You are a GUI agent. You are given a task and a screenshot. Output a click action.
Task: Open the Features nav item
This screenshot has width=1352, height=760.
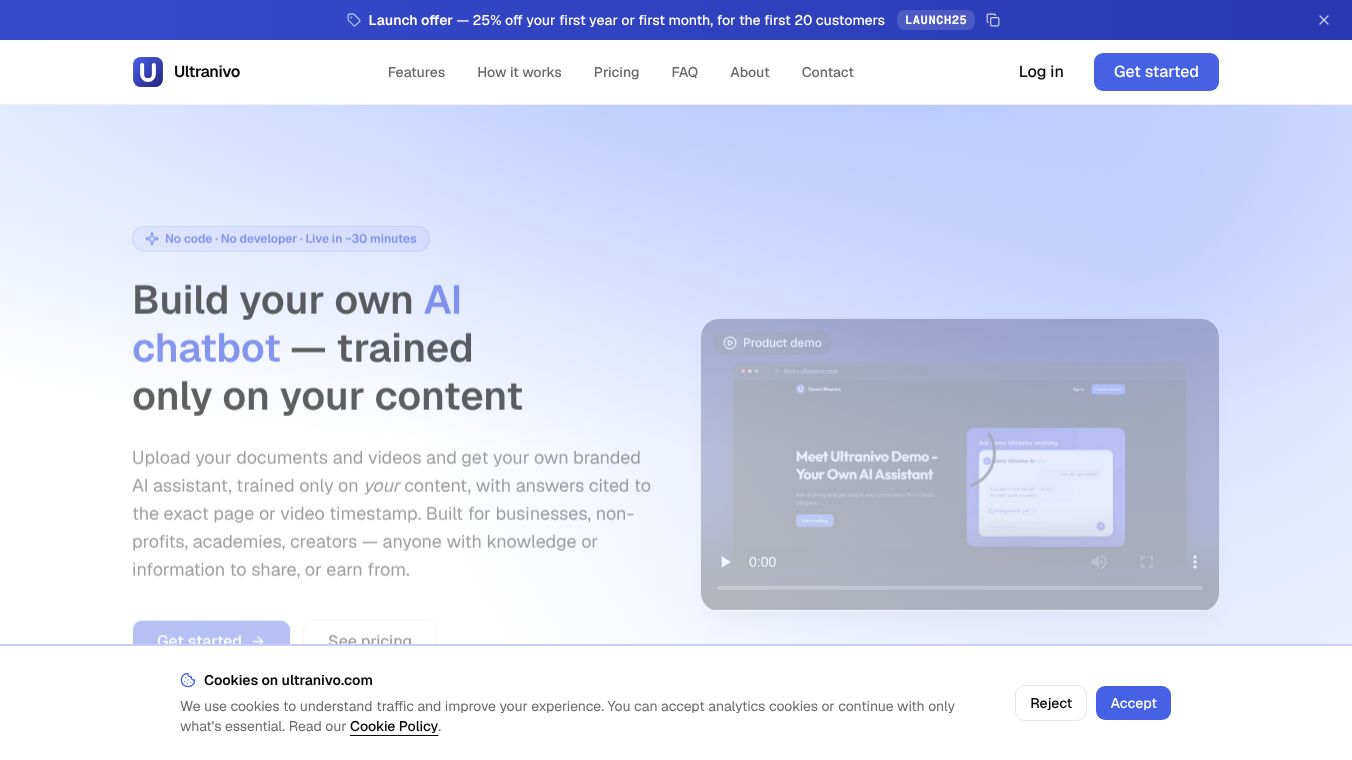pos(416,72)
